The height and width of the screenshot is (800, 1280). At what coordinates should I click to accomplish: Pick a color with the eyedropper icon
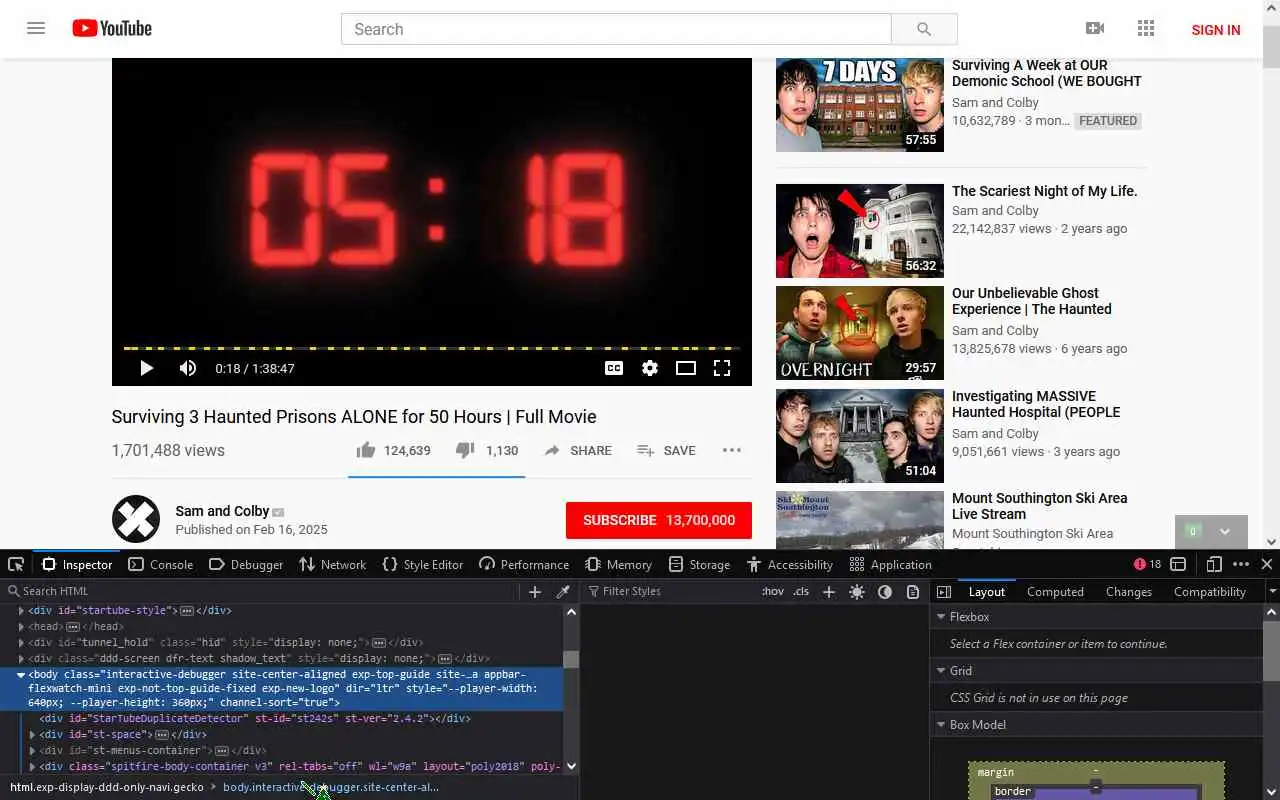tap(563, 592)
